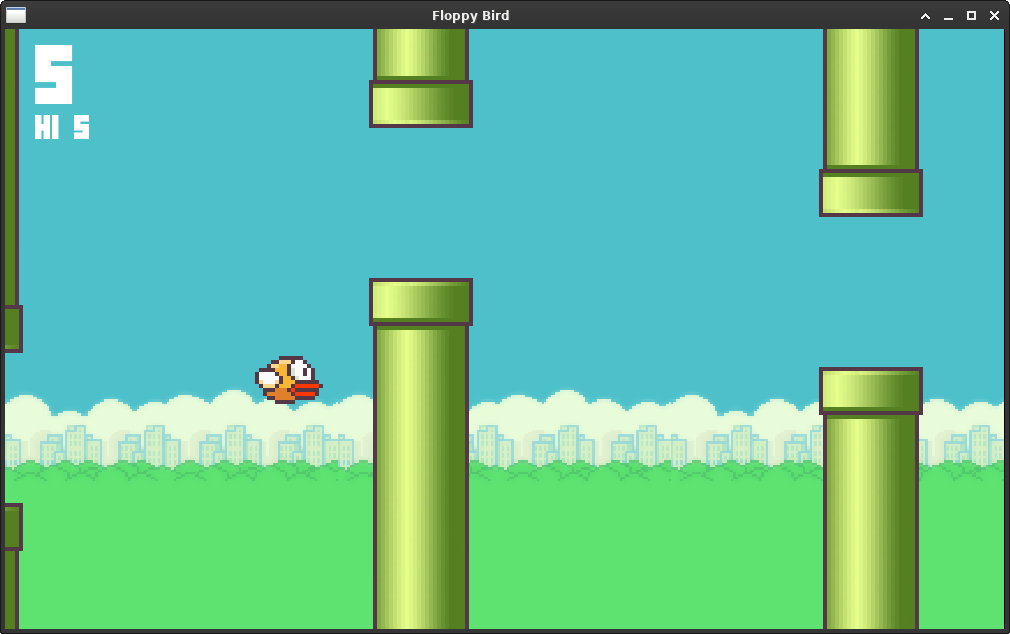Click the "Floppy Bird" window title
Image resolution: width=1010 pixels, height=634 pixels.
pyautogui.click(x=470, y=15)
